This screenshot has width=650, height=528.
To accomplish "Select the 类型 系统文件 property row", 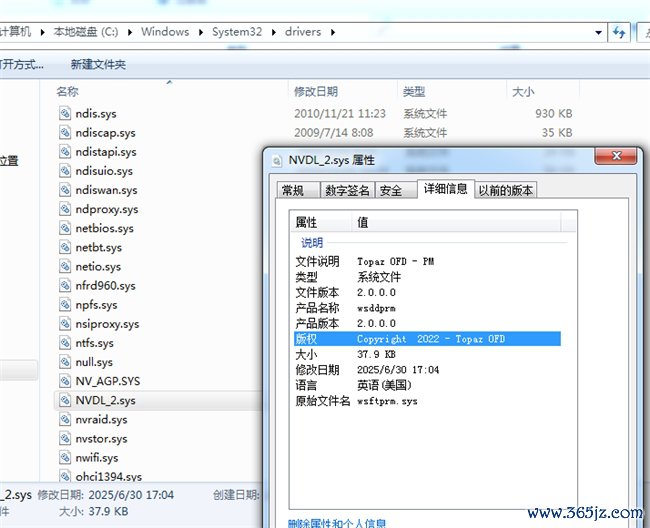I will [427, 277].
